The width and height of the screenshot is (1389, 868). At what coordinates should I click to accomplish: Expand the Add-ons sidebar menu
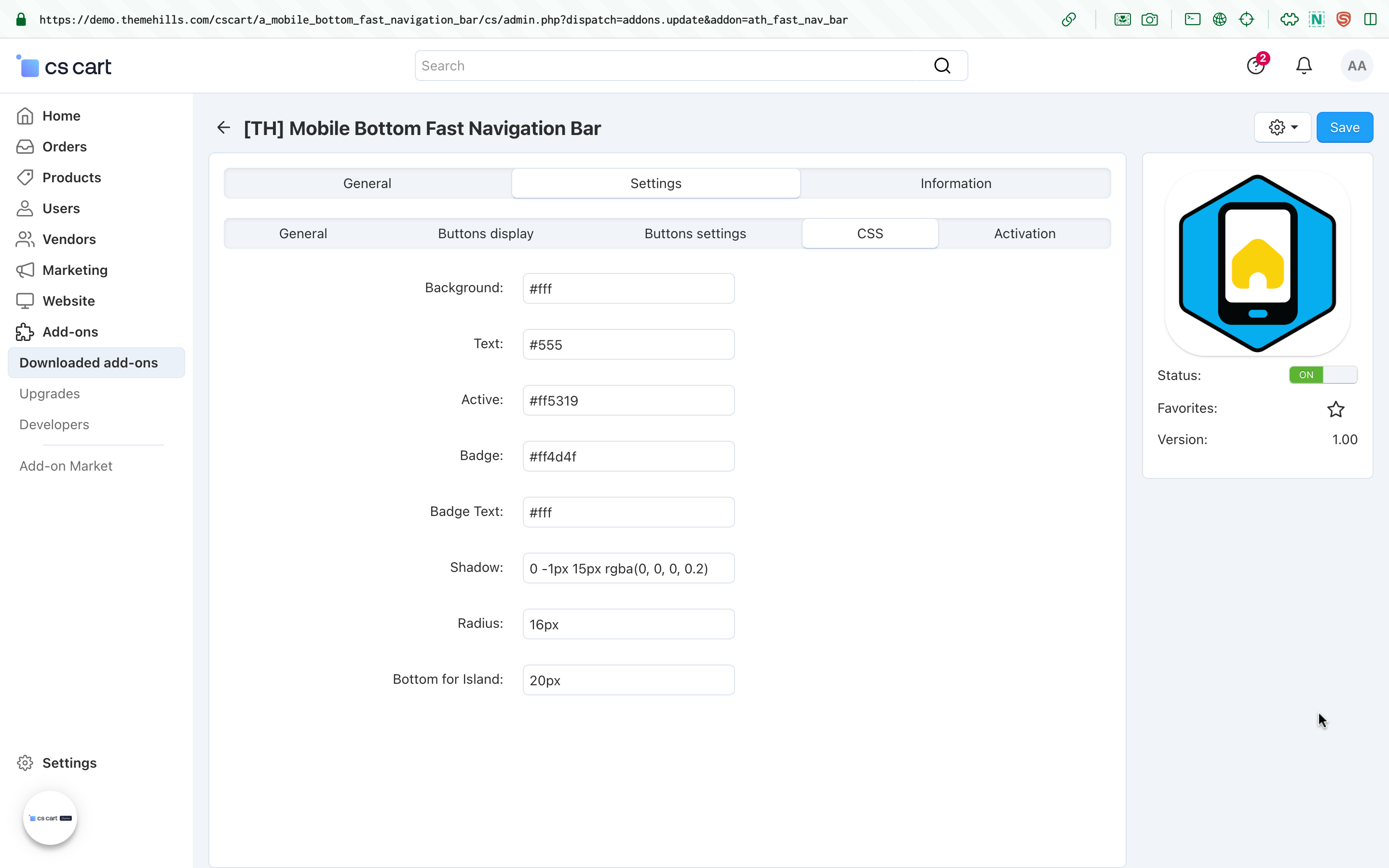(70, 332)
